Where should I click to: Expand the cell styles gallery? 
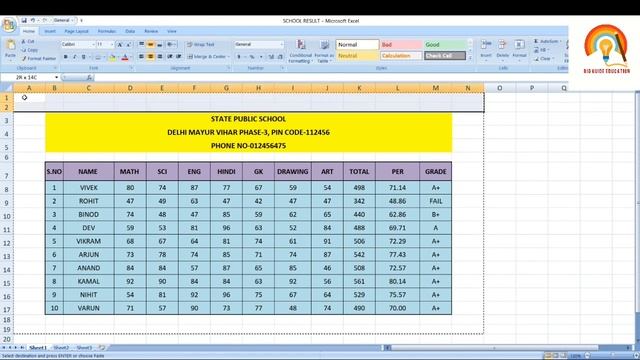point(470,58)
